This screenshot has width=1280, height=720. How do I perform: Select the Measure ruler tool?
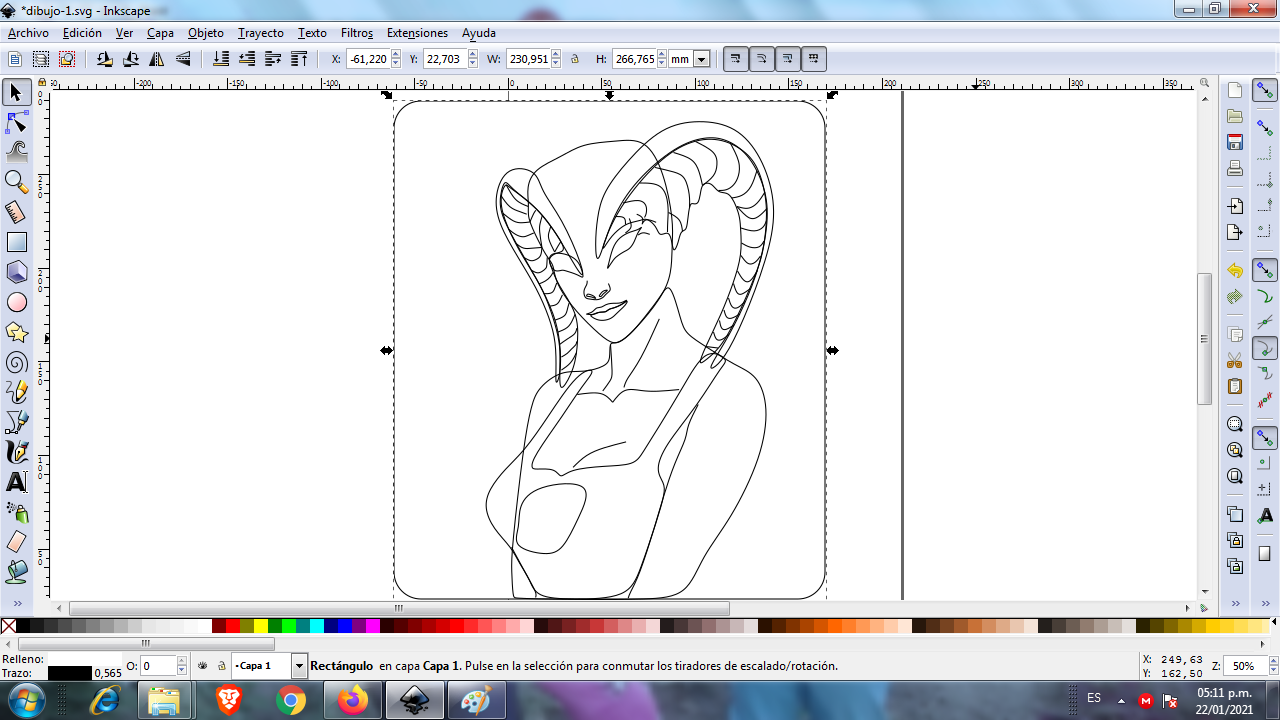[x=16, y=212]
